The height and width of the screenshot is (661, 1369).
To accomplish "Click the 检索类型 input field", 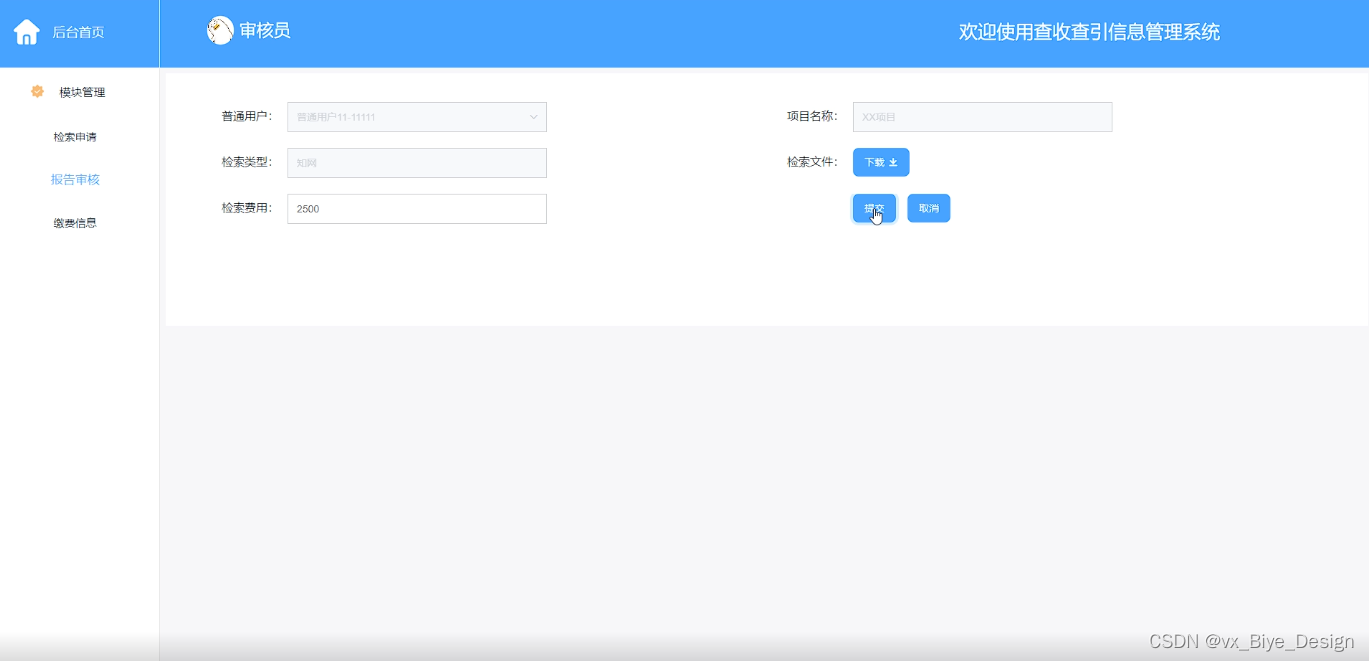I will click(x=416, y=163).
